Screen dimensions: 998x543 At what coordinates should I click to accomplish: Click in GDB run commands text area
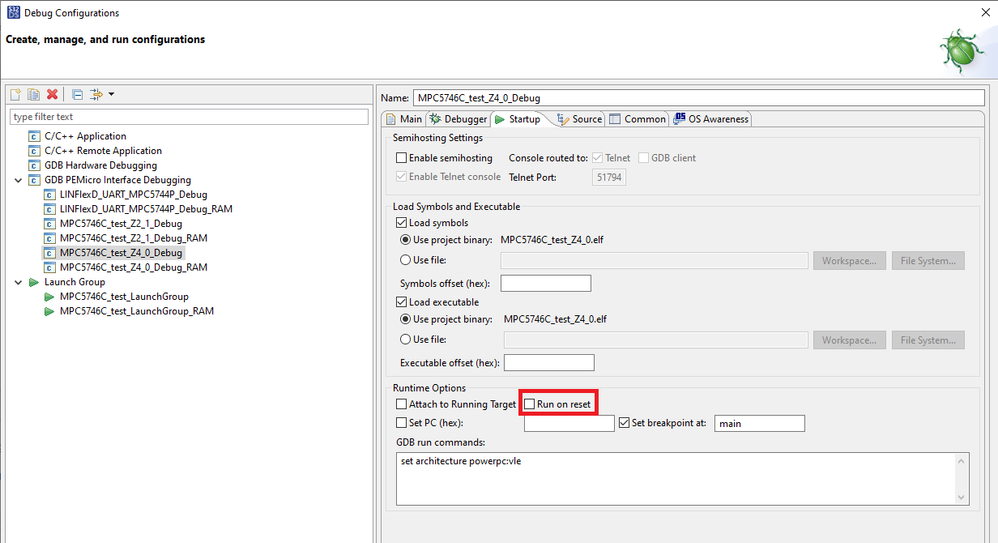pyautogui.click(x=676, y=479)
